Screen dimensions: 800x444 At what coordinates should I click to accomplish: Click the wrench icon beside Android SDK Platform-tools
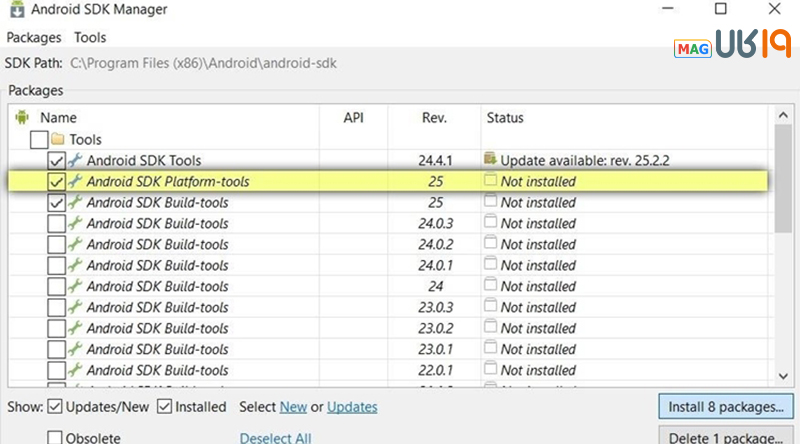pos(75,182)
